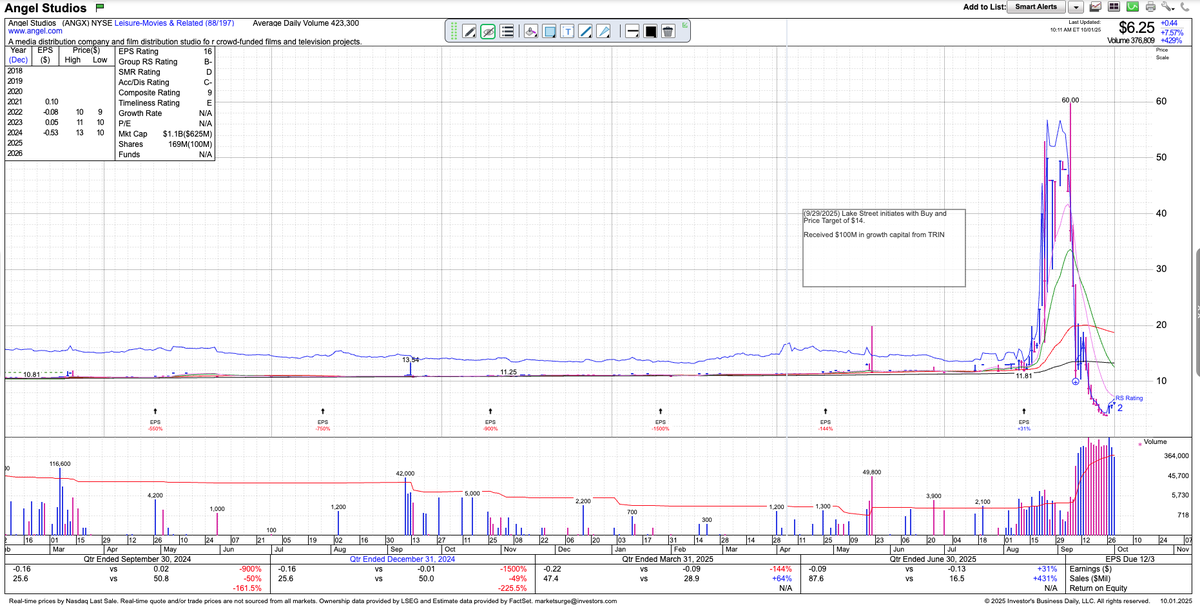1200x607 pixels.
Task: Click the $6.25 current price
Action: [1137, 27]
